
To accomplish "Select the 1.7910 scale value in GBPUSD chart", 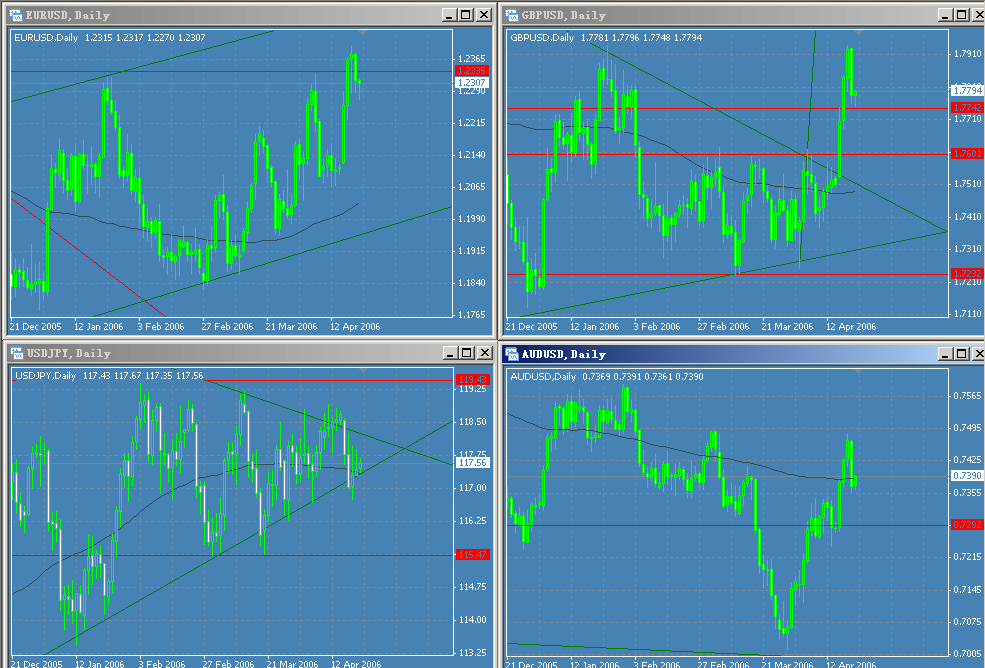I will tap(968, 54).
